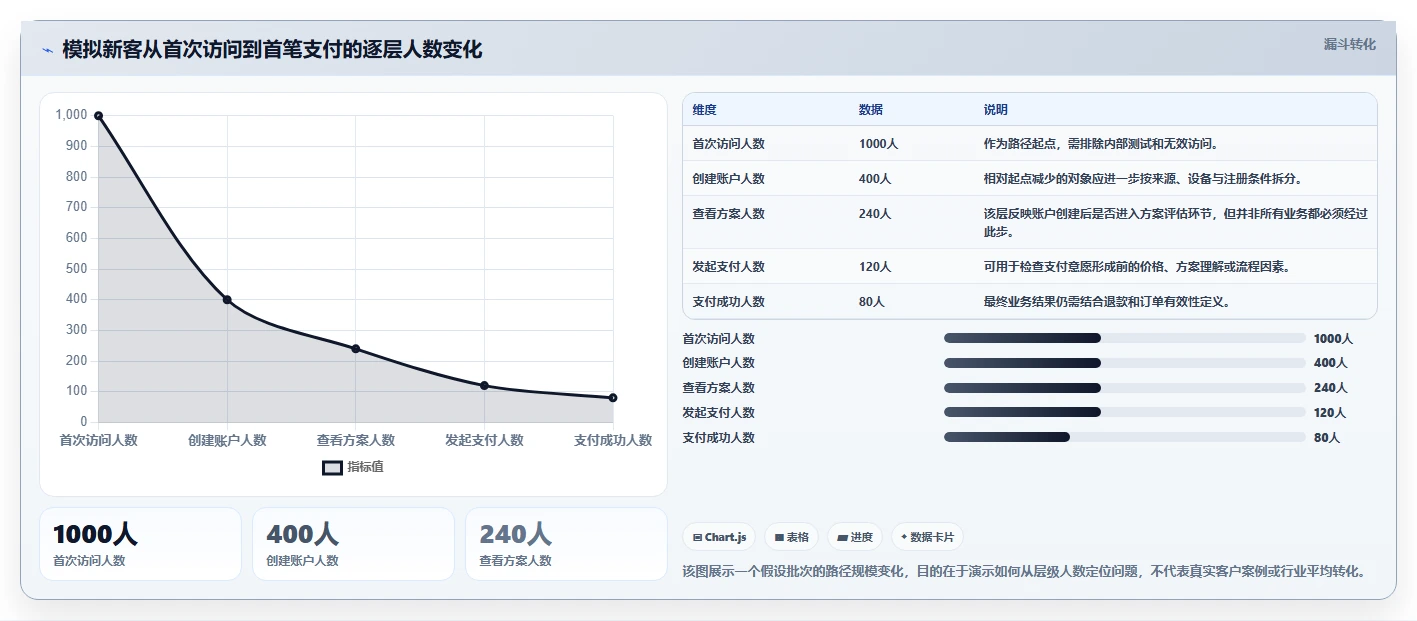Click the 查看方案人数 x-axis label
The width and height of the screenshot is (1417, 621).
355,440
